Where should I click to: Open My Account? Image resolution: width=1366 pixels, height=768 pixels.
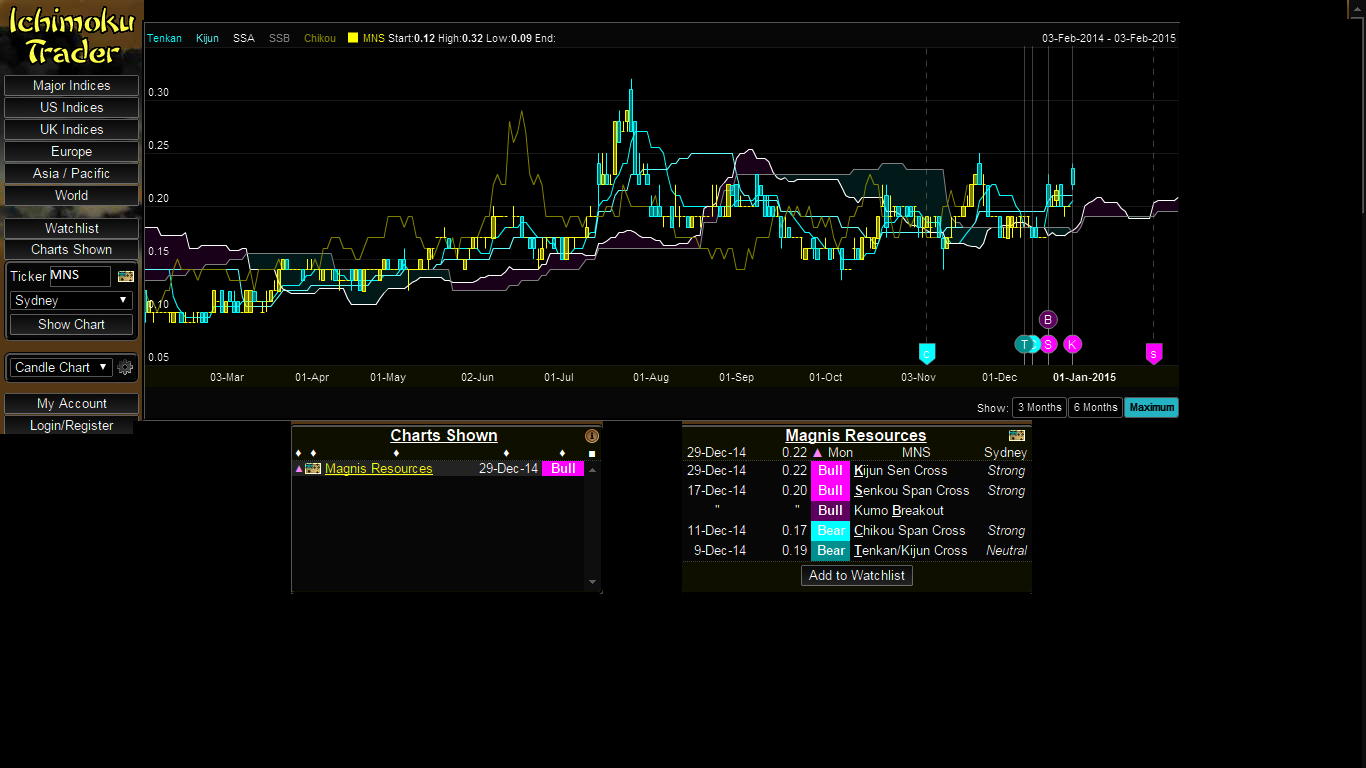pyautogui.click(x=72, y=404)
